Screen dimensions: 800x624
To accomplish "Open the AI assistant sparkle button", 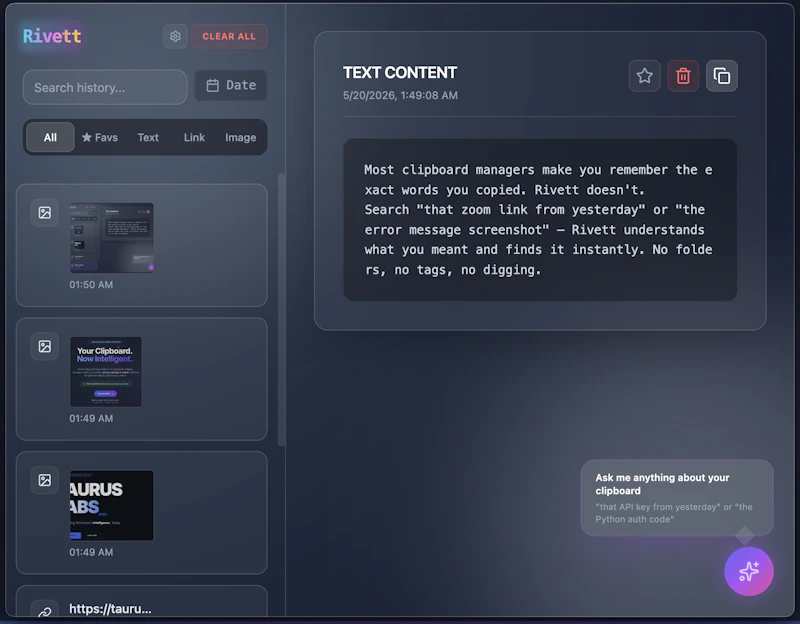I will coord(749,571).
